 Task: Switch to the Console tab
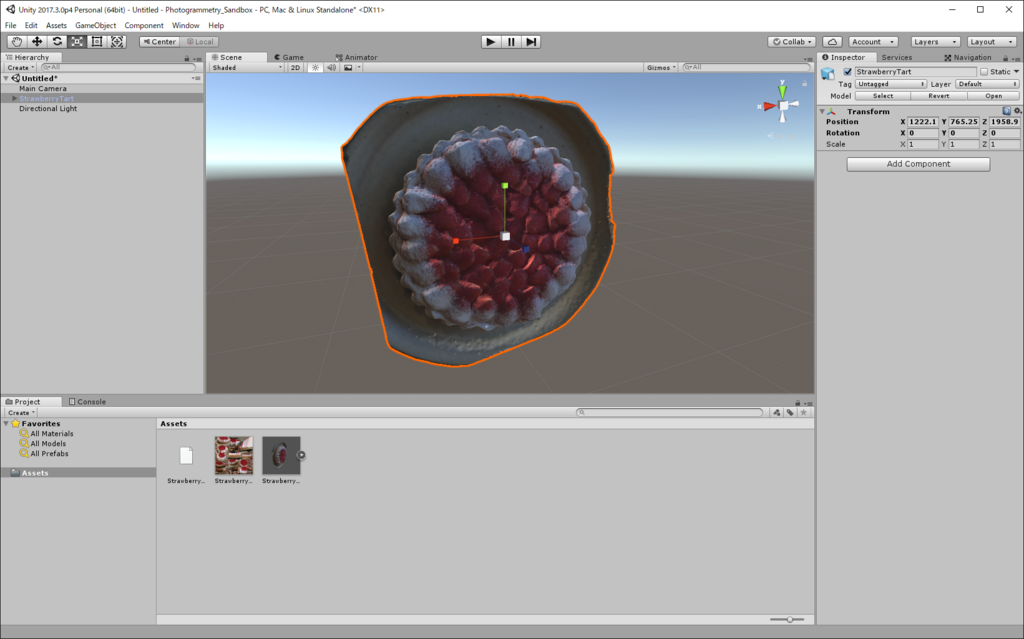87,402
